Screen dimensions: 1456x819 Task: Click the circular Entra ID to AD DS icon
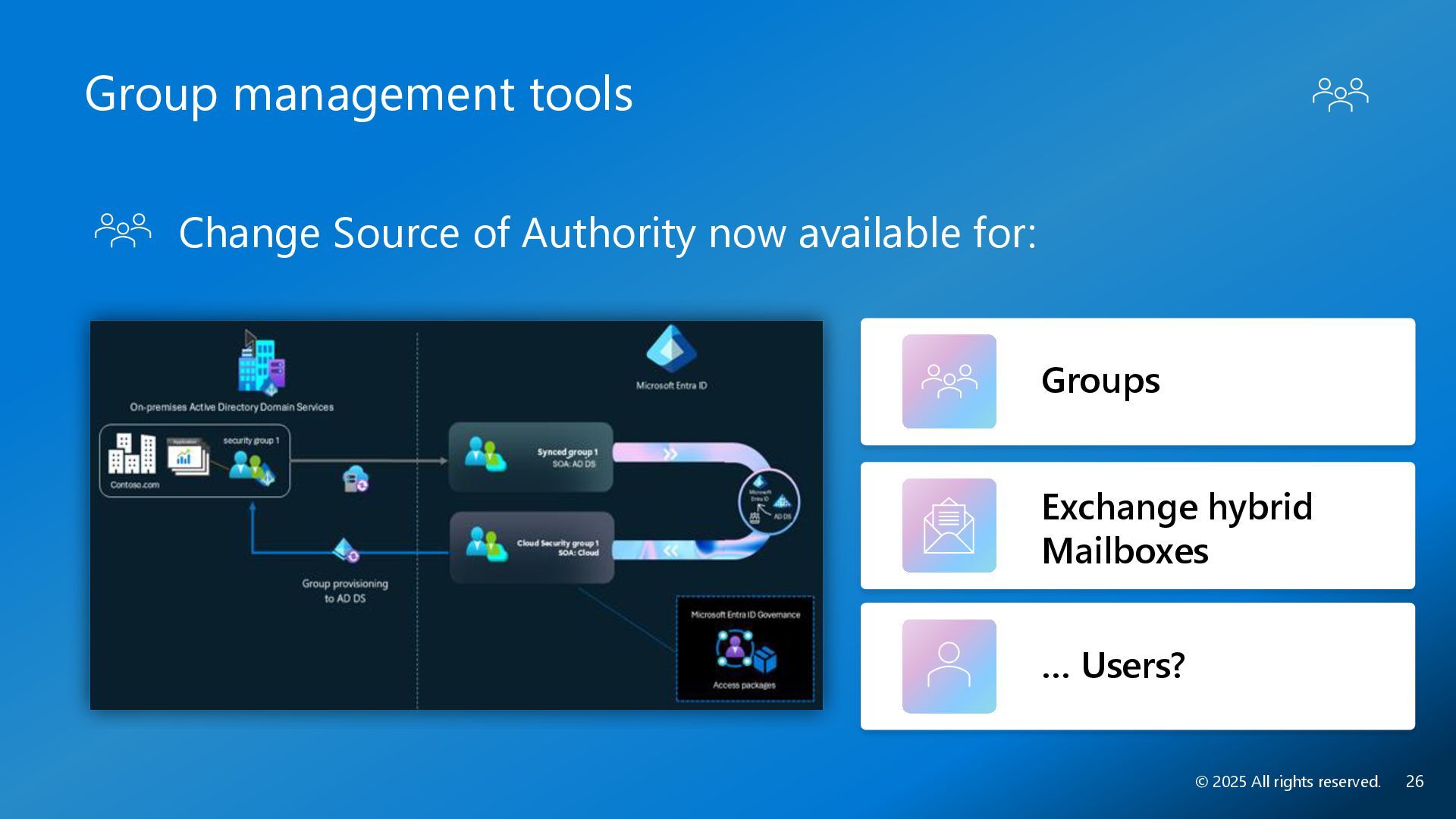click(769, 501)
